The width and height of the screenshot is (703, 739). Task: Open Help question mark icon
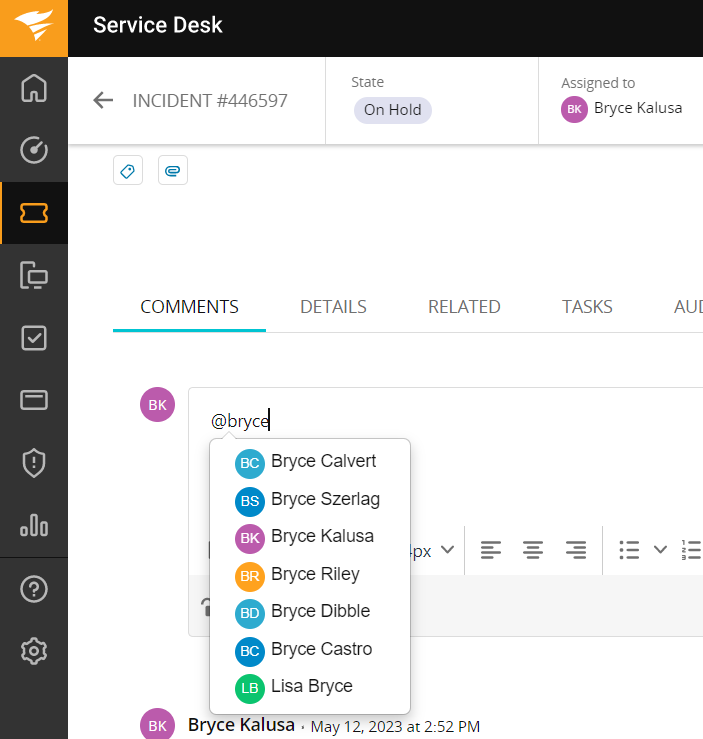[34, 590]
